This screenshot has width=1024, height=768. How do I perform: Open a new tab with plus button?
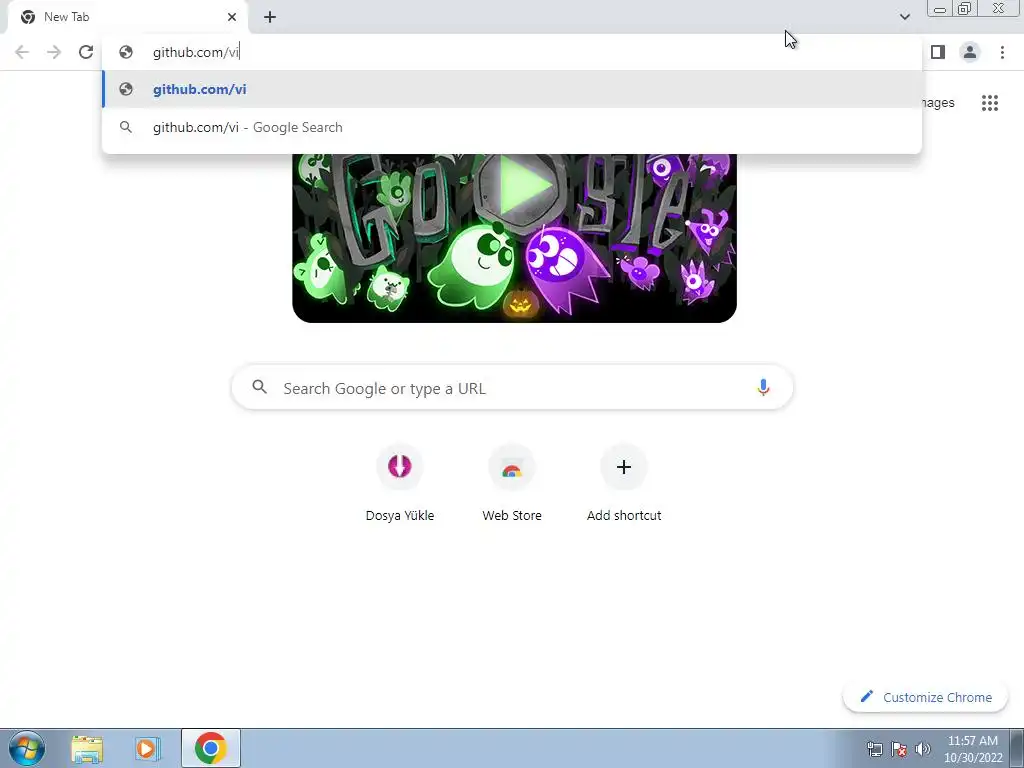[270, 17]
